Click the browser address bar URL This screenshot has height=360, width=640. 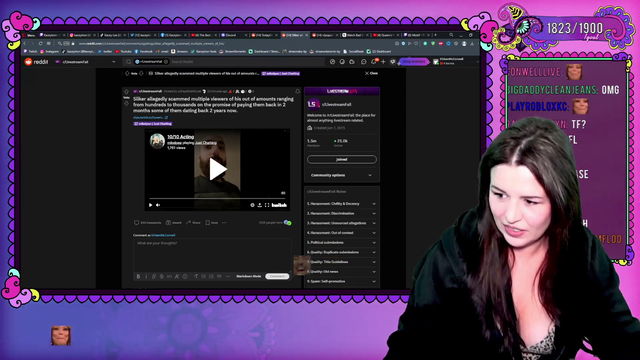click(x=152, y=44)
